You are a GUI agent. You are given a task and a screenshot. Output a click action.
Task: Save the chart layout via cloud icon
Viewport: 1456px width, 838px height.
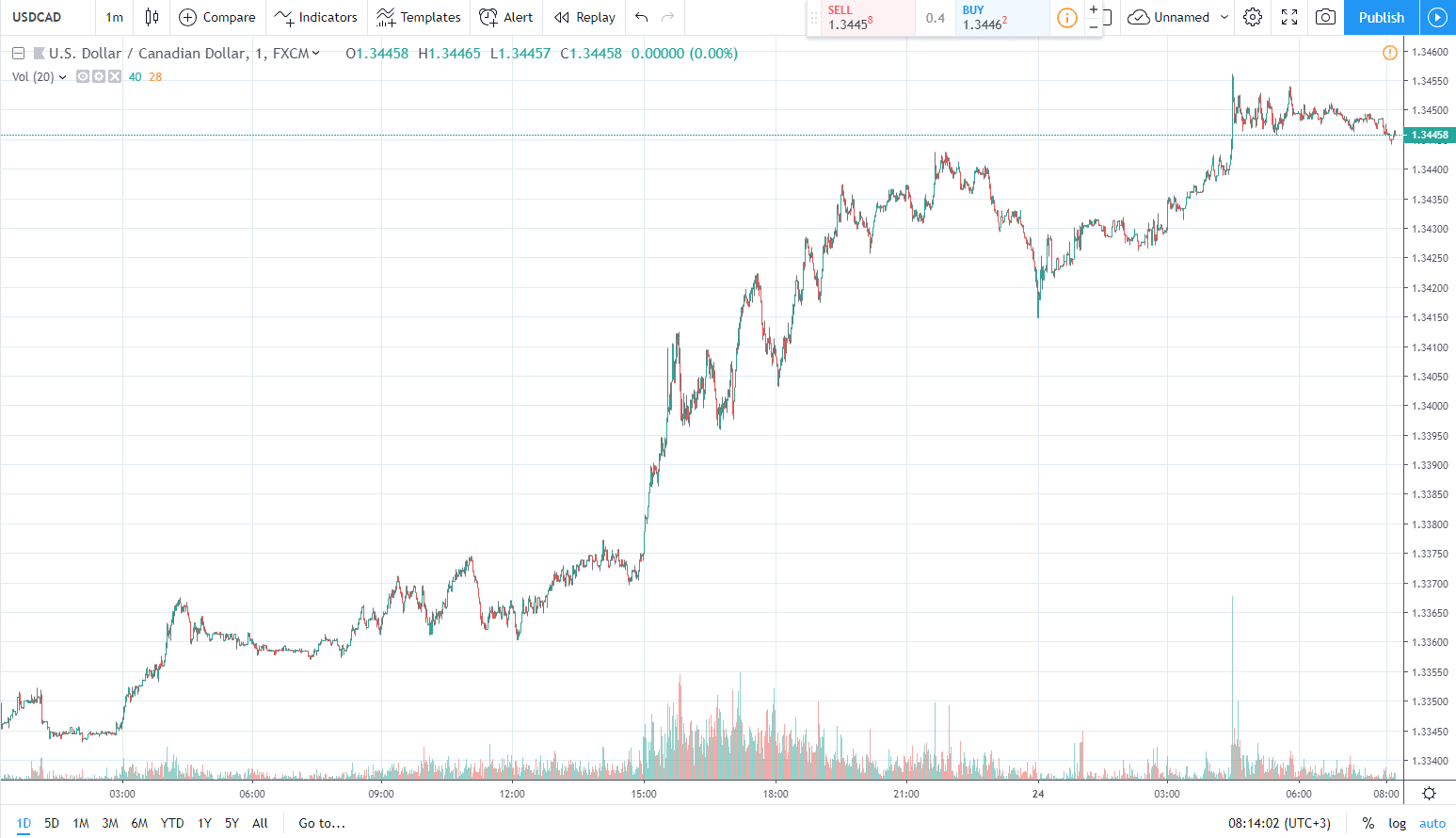click(x=1139, y=17)
